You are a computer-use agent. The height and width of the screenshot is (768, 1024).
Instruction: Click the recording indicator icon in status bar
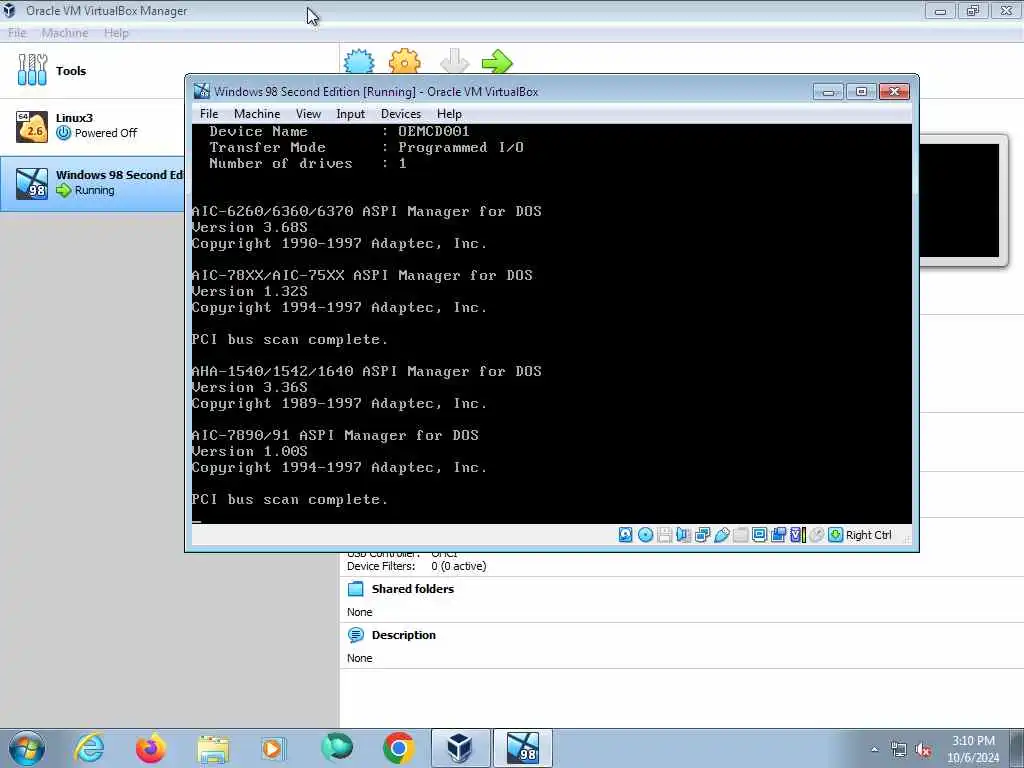[x=778, y=535]
